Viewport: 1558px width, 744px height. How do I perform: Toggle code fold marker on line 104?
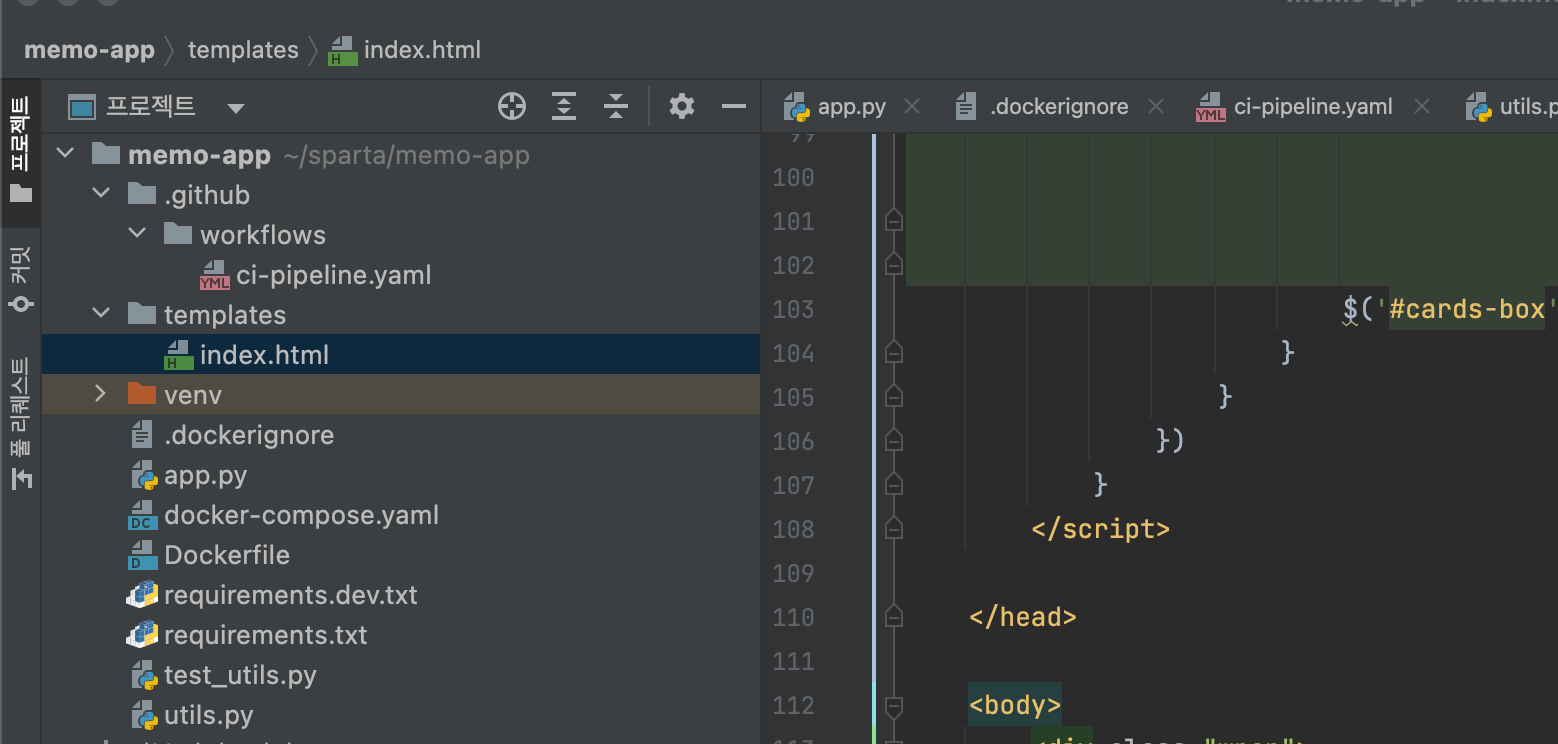pyautogui.click(x=894, y=352)
